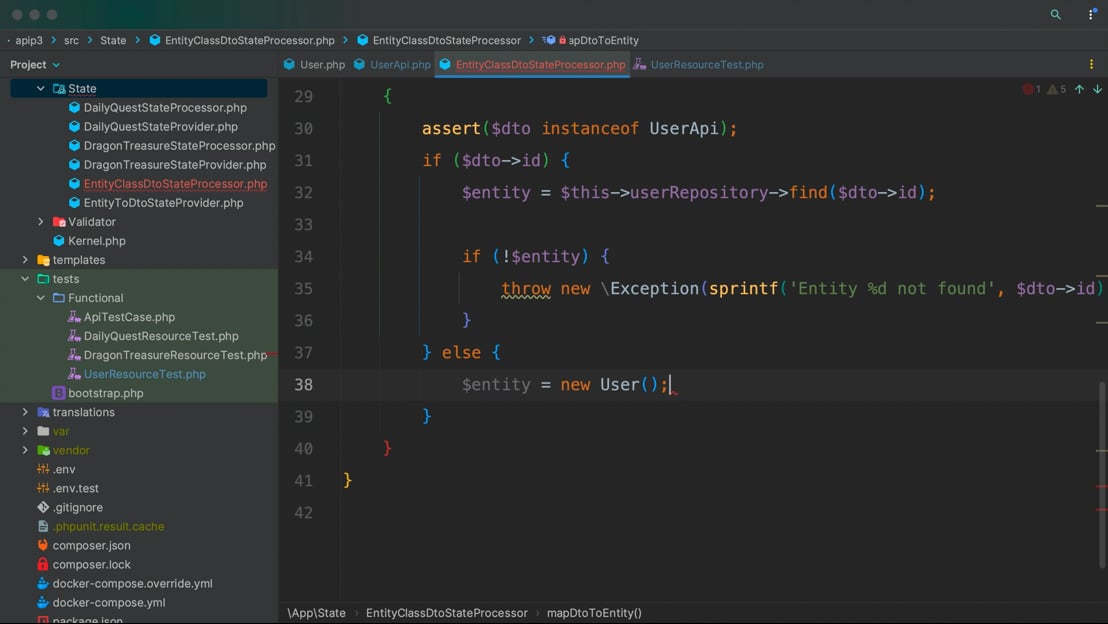The image size is (1108, 624).
Task: Jump to previous highlighted error arrow
Action: pyautogui.click(x=1079, y=89)
